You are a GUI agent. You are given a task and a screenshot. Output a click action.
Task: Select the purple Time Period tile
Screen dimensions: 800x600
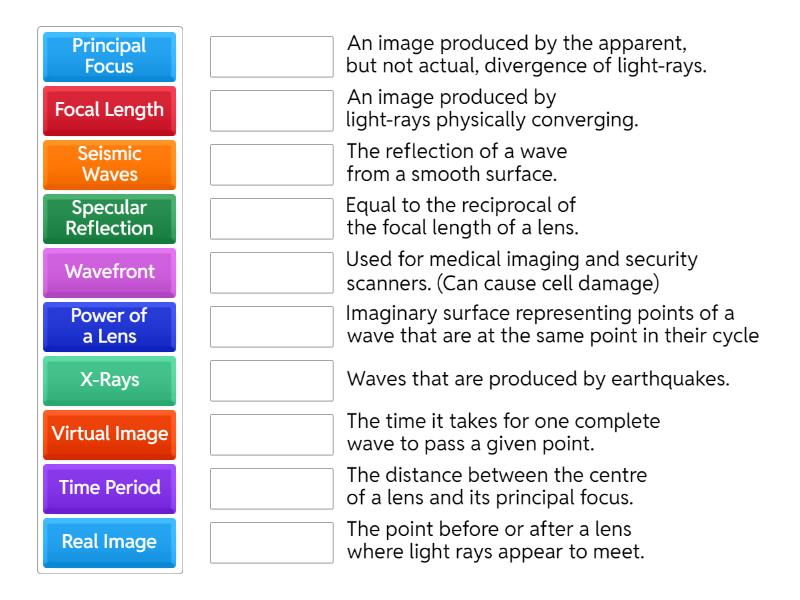click(110, 489)
